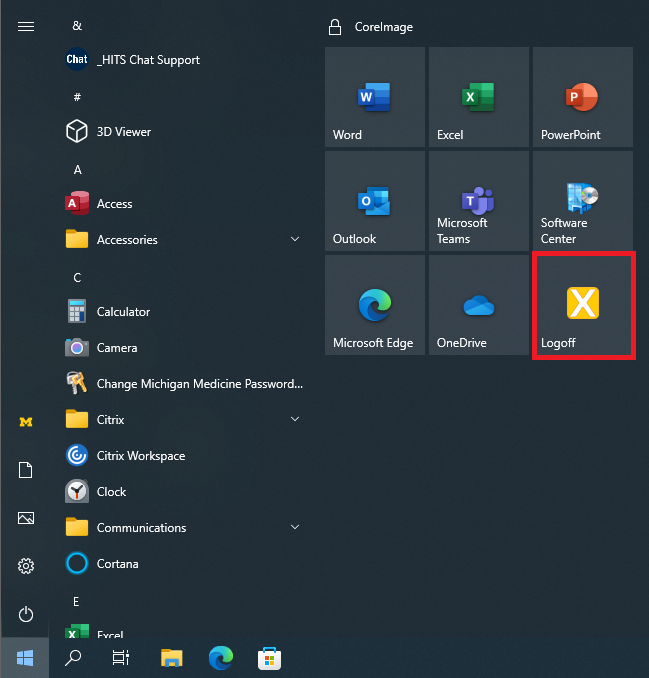Click the Michigan M icon in sidebar
Screen dimensions: 649x678
point(26,422)
